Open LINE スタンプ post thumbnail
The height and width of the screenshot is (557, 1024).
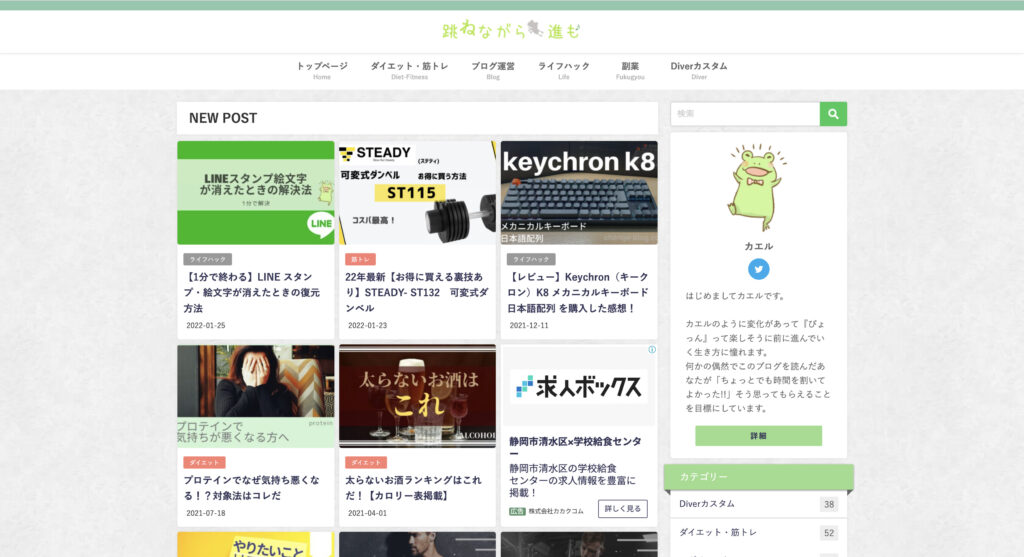(x=256, y=193)
